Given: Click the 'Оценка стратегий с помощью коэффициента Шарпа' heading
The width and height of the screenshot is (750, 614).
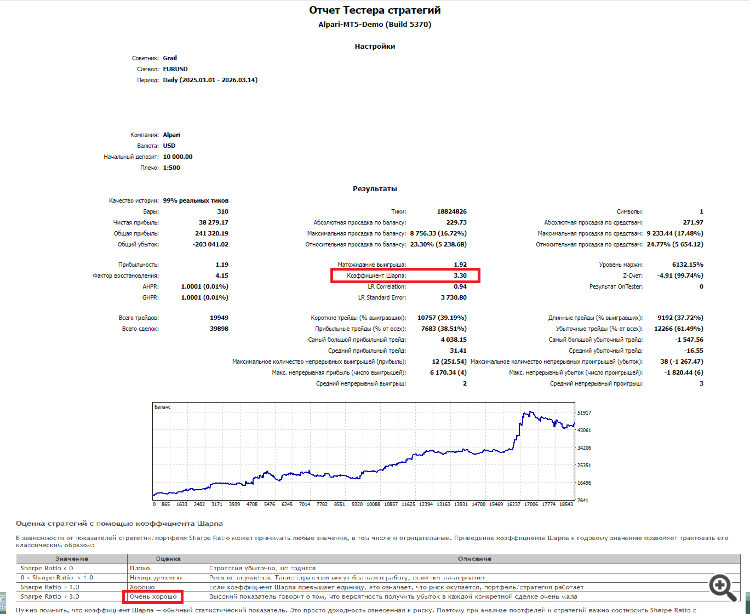Looking at the screenshot, I should pos(119,524).
